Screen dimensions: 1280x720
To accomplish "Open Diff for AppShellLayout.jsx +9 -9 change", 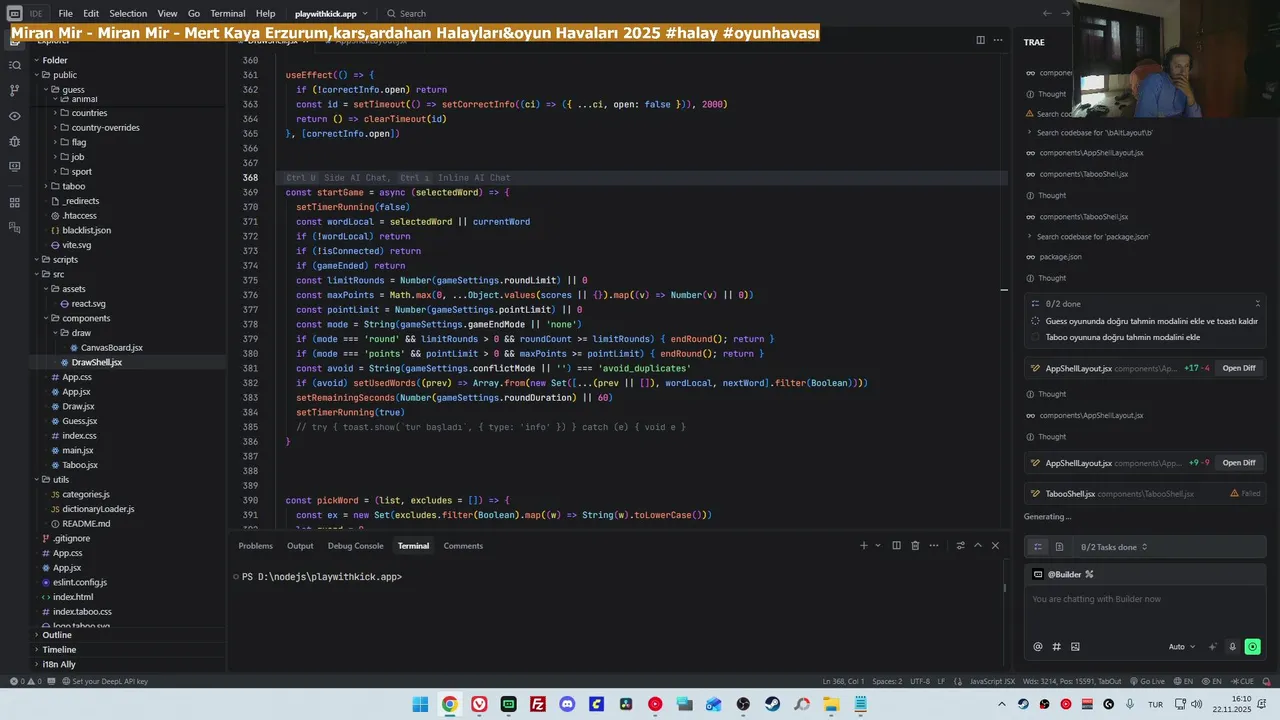I will click(x=1239, y=463).
